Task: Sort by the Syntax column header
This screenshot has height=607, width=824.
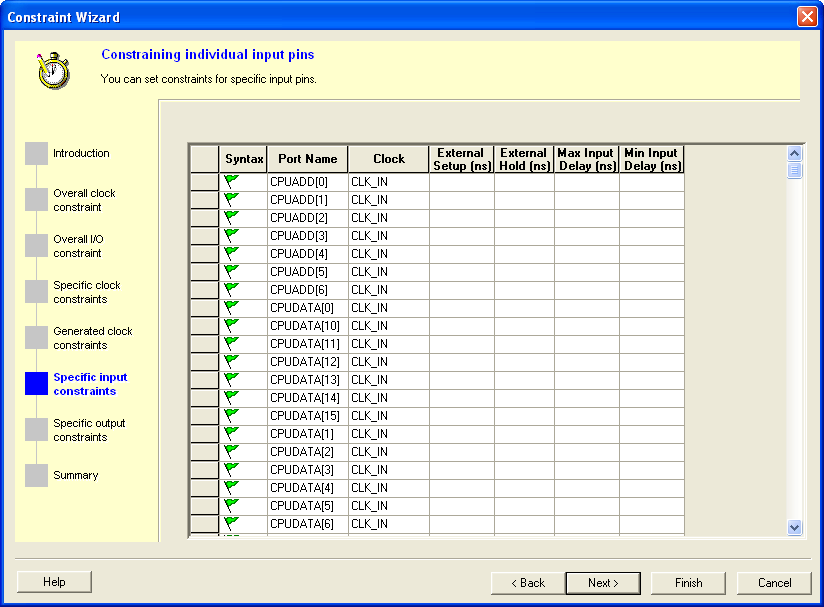Action: click(244, 159)
